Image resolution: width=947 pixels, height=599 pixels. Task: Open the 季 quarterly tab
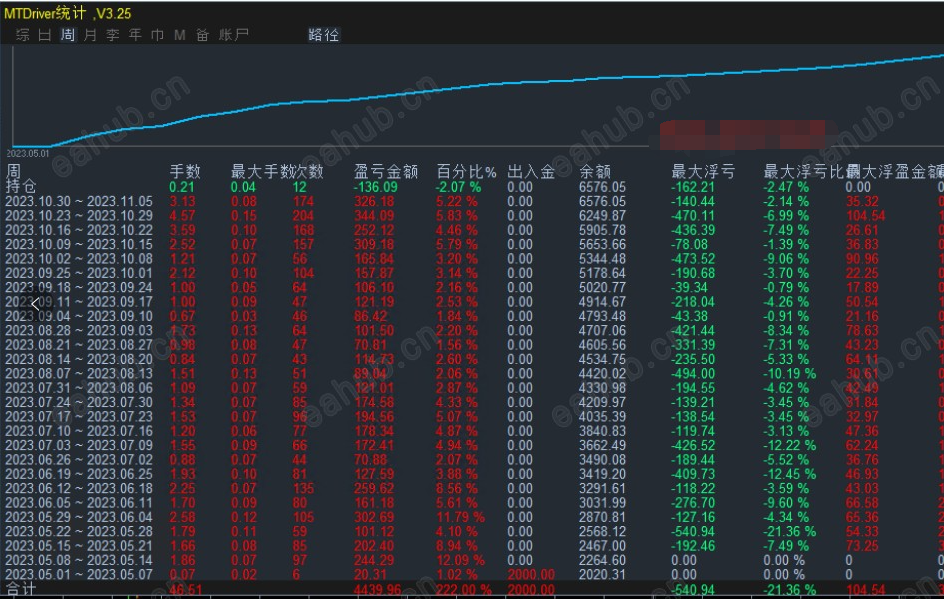pyautogui.click(x=112, y=34)
